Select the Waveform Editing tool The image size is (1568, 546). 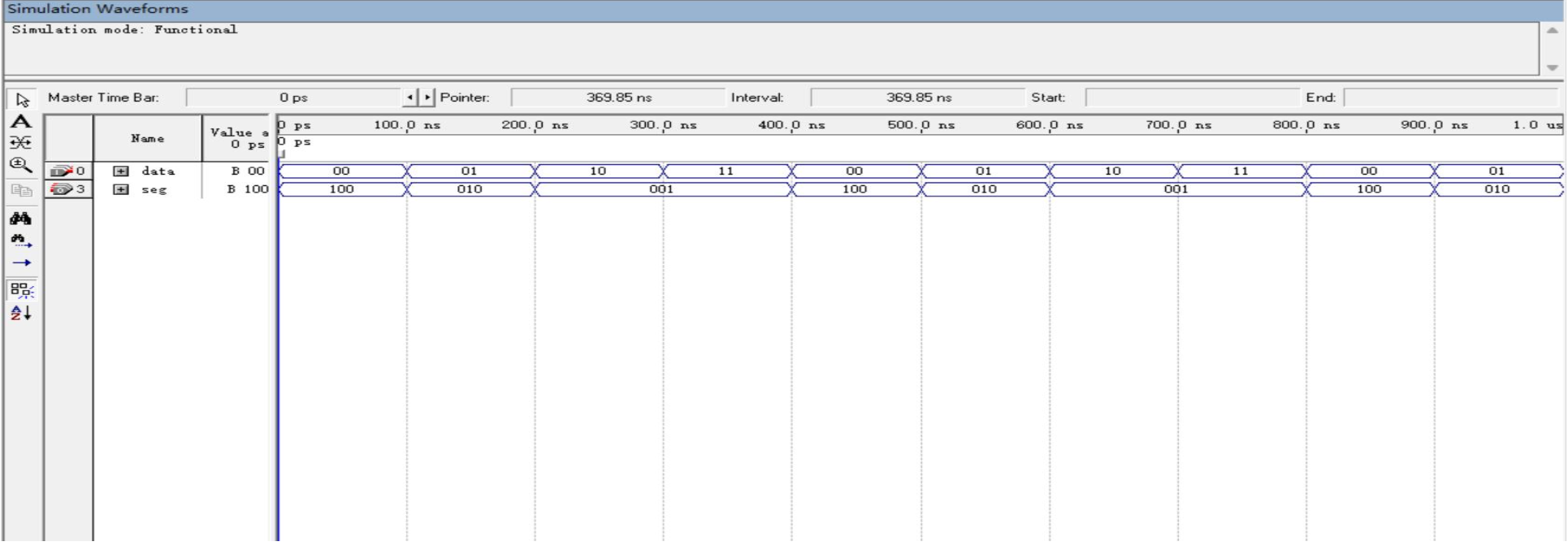point(21,143)
